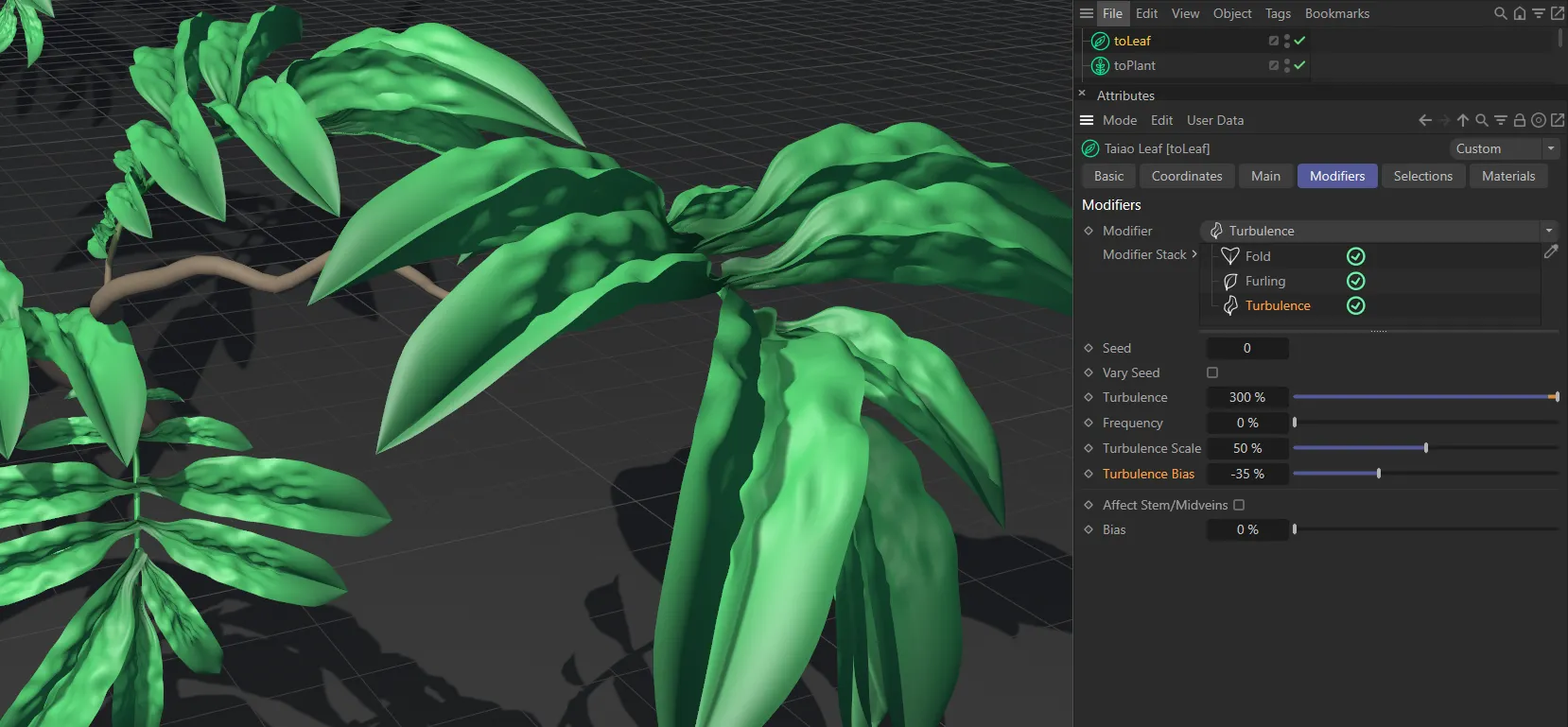Open the filter icon in Object Manager header
Viewport: 1568px width, 727px height.
click(1539, 13)
